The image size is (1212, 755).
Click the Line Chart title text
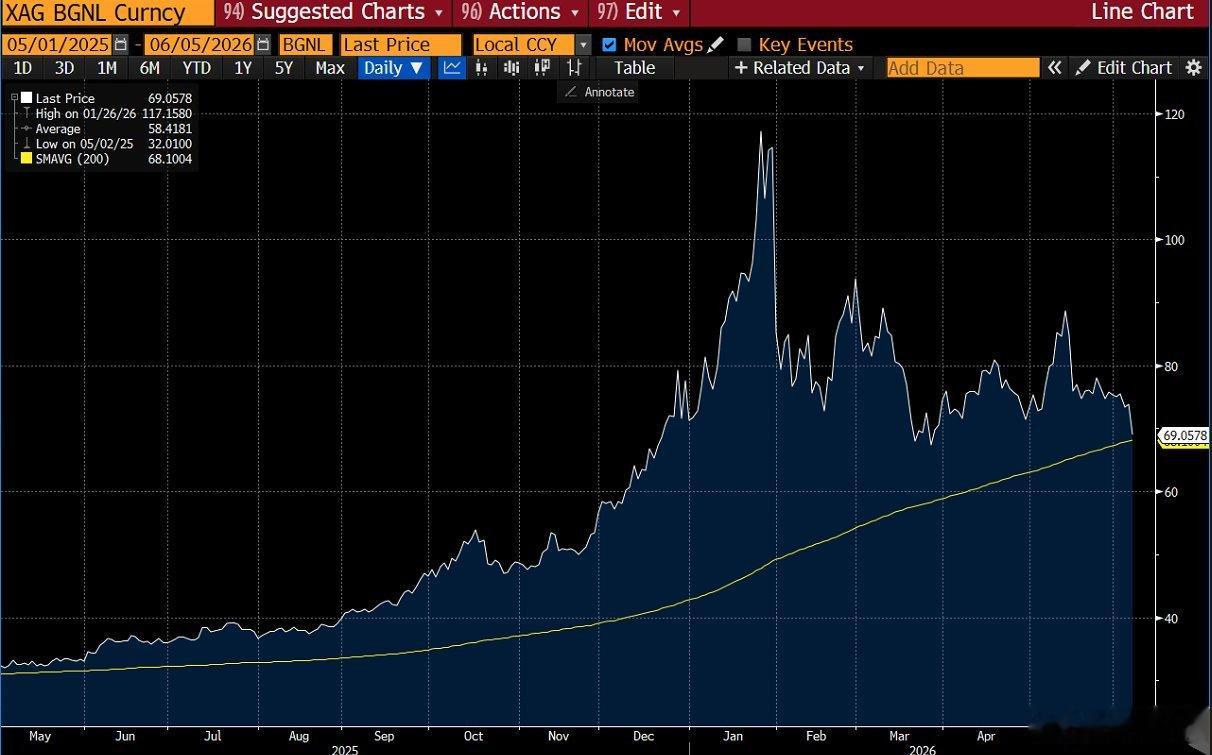(1142, 12)
